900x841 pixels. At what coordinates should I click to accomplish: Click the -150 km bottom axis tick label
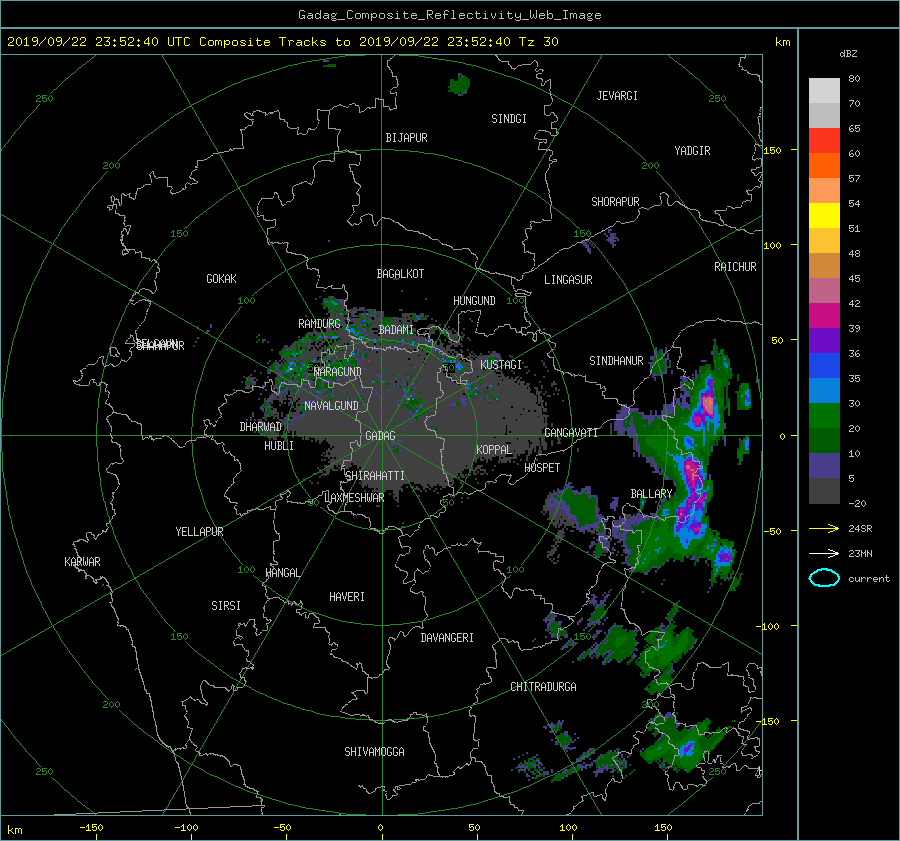(91, 828)
